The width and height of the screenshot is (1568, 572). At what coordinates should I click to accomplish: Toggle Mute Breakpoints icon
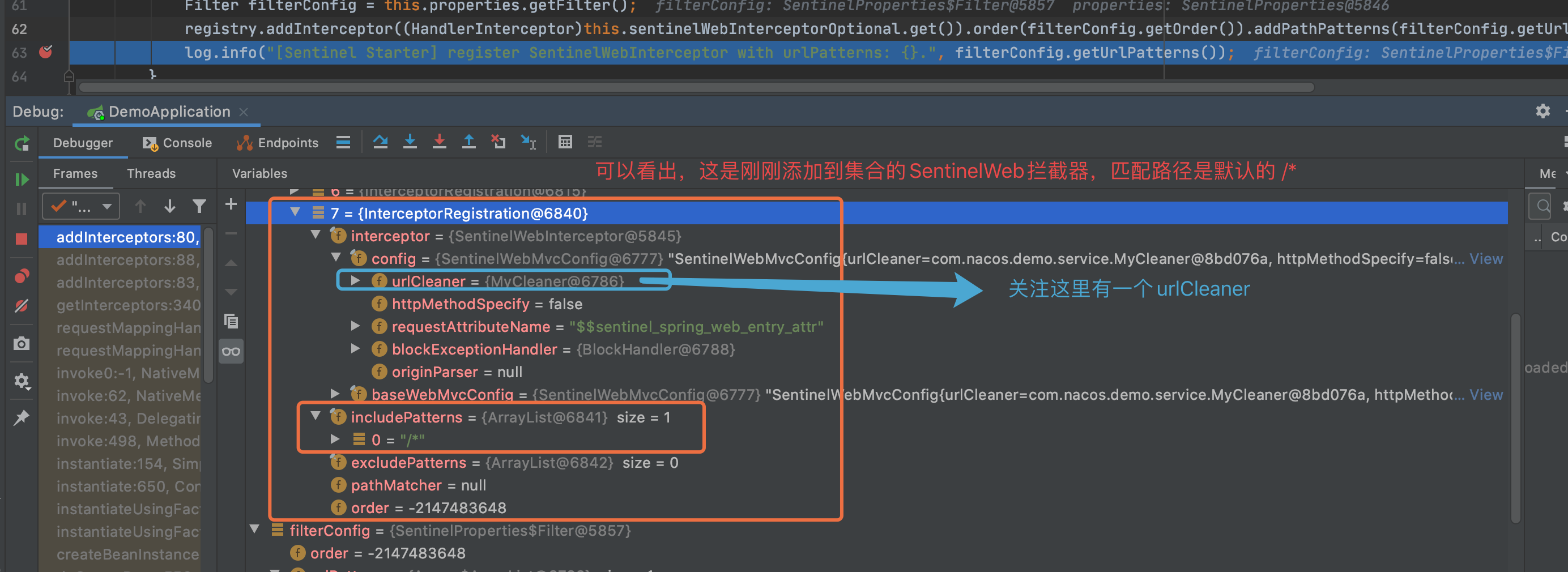(22, 306)
